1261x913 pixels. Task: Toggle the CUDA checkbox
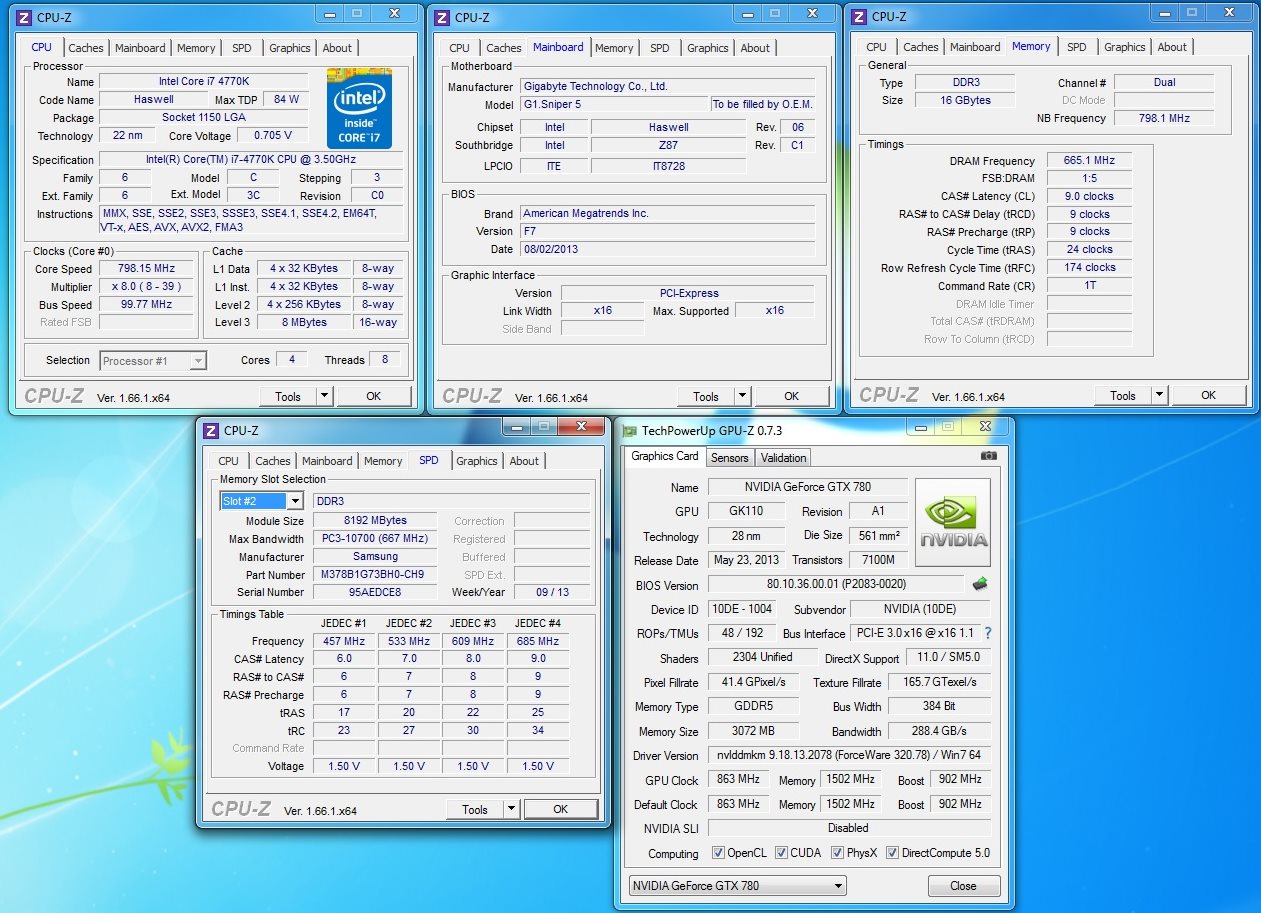click(x=781, y=853)
